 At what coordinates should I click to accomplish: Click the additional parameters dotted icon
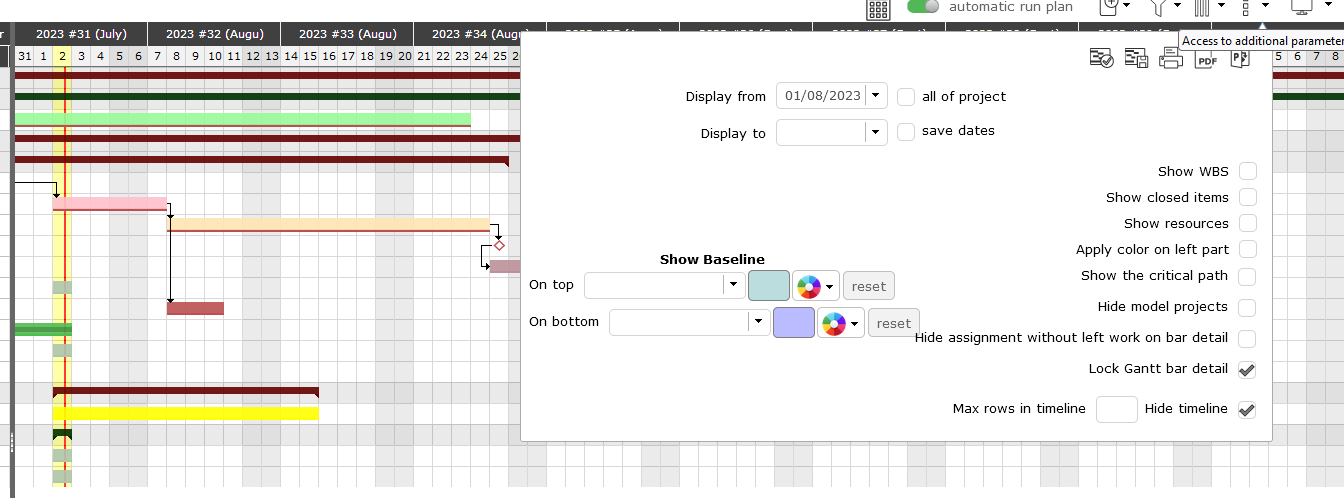point(1247,7)
